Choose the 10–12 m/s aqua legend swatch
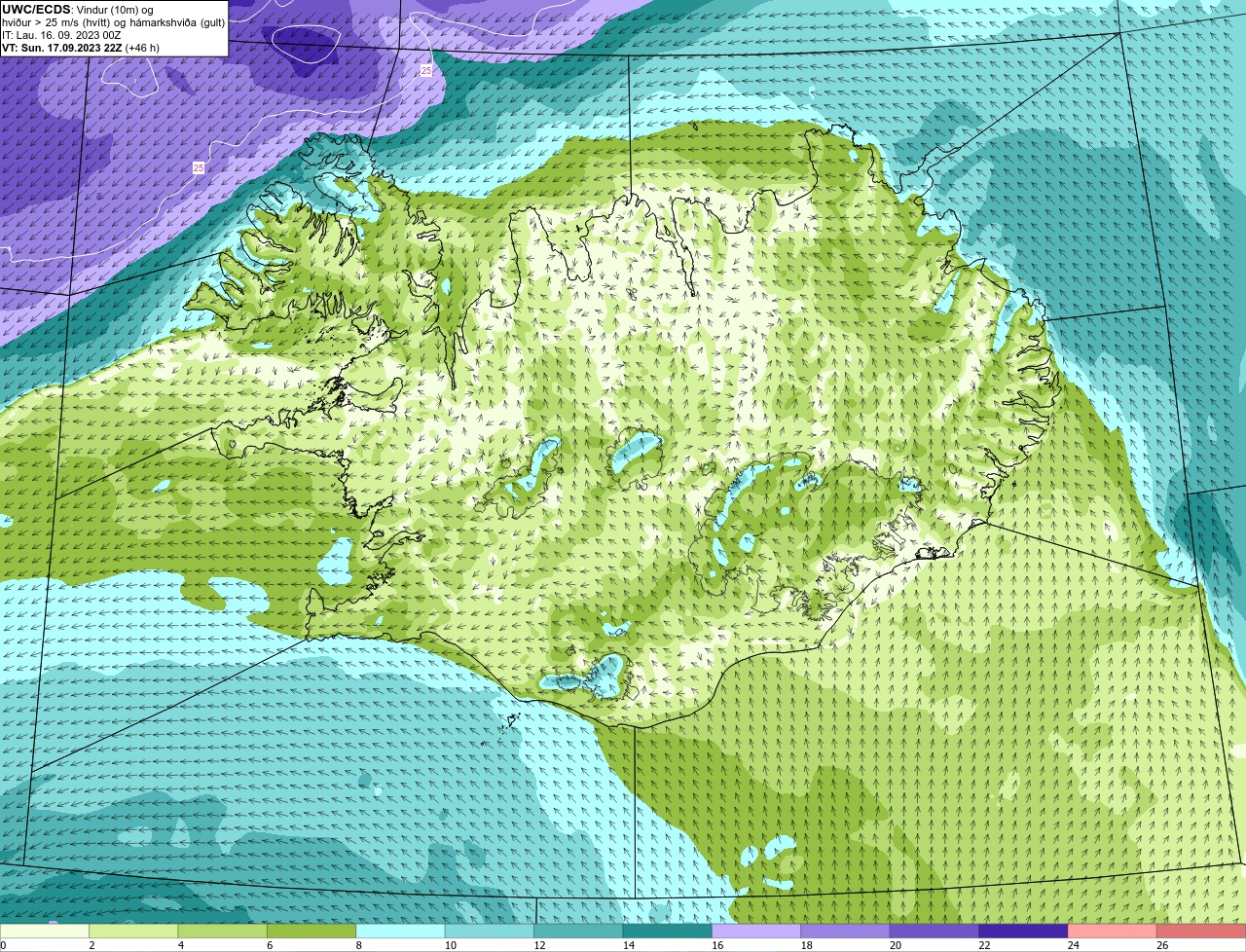Image resolution: width=1246 pixels, height=952 pixels. pyautogui.click(x=490, y=931)
